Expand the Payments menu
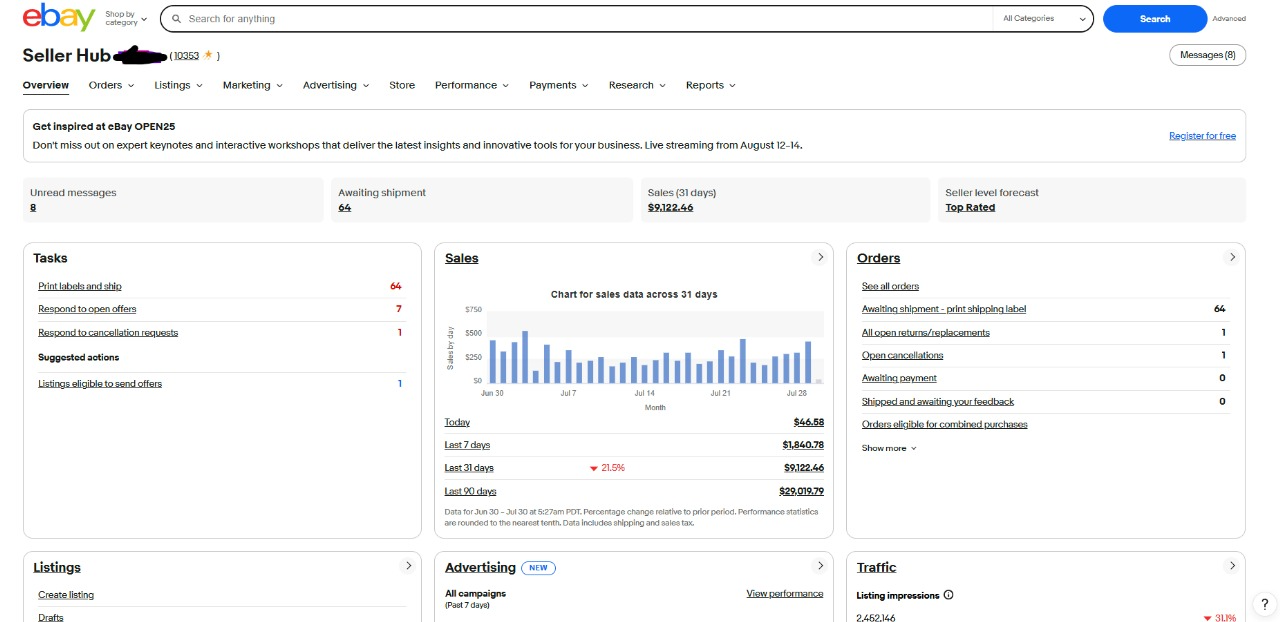The width and height of the screenshot is (1280, 622). [x=559, y=85]
